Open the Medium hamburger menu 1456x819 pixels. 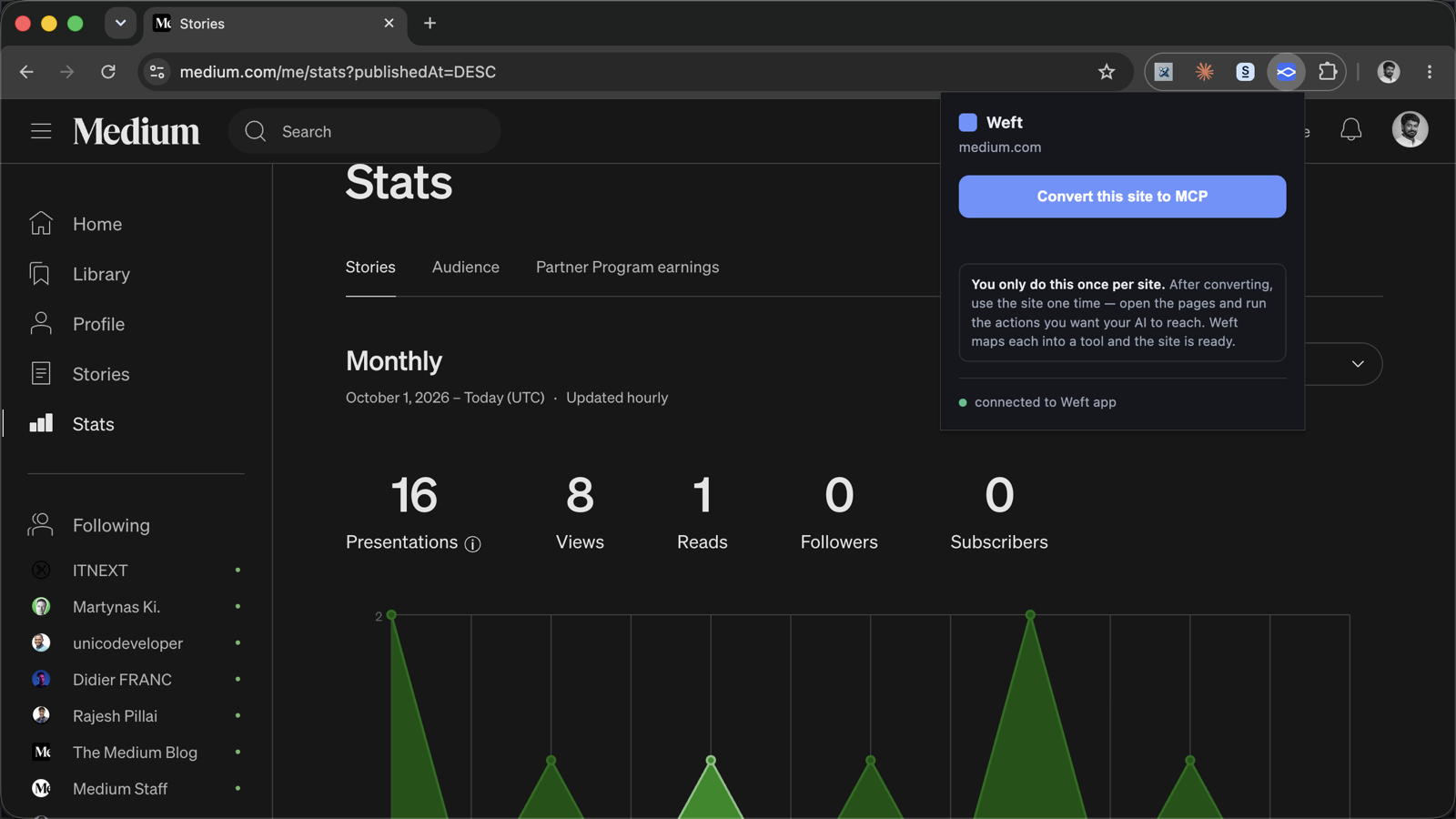[x=41, y=131]
